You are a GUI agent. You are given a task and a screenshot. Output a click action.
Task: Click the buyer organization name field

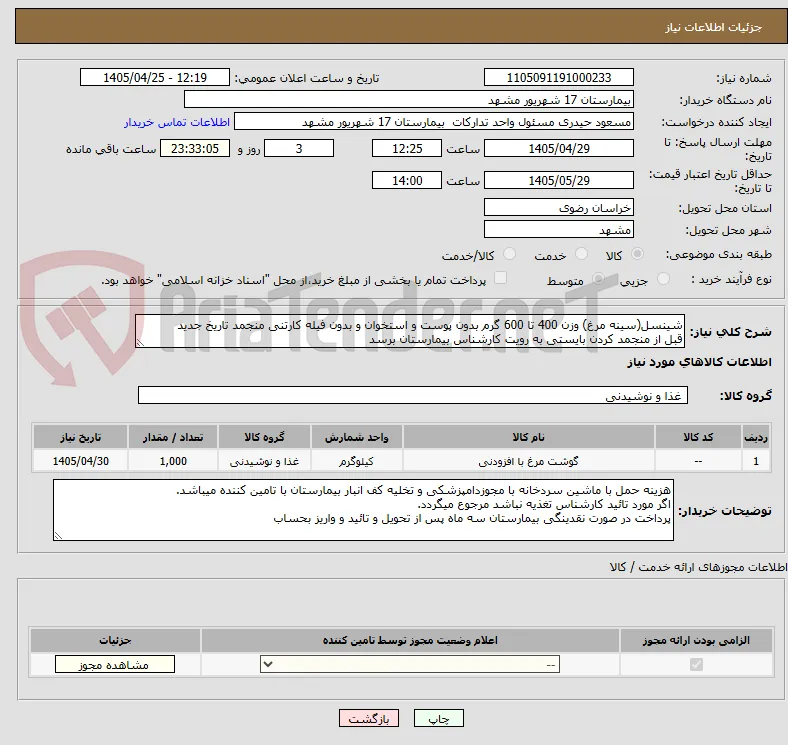click(409, 100)
